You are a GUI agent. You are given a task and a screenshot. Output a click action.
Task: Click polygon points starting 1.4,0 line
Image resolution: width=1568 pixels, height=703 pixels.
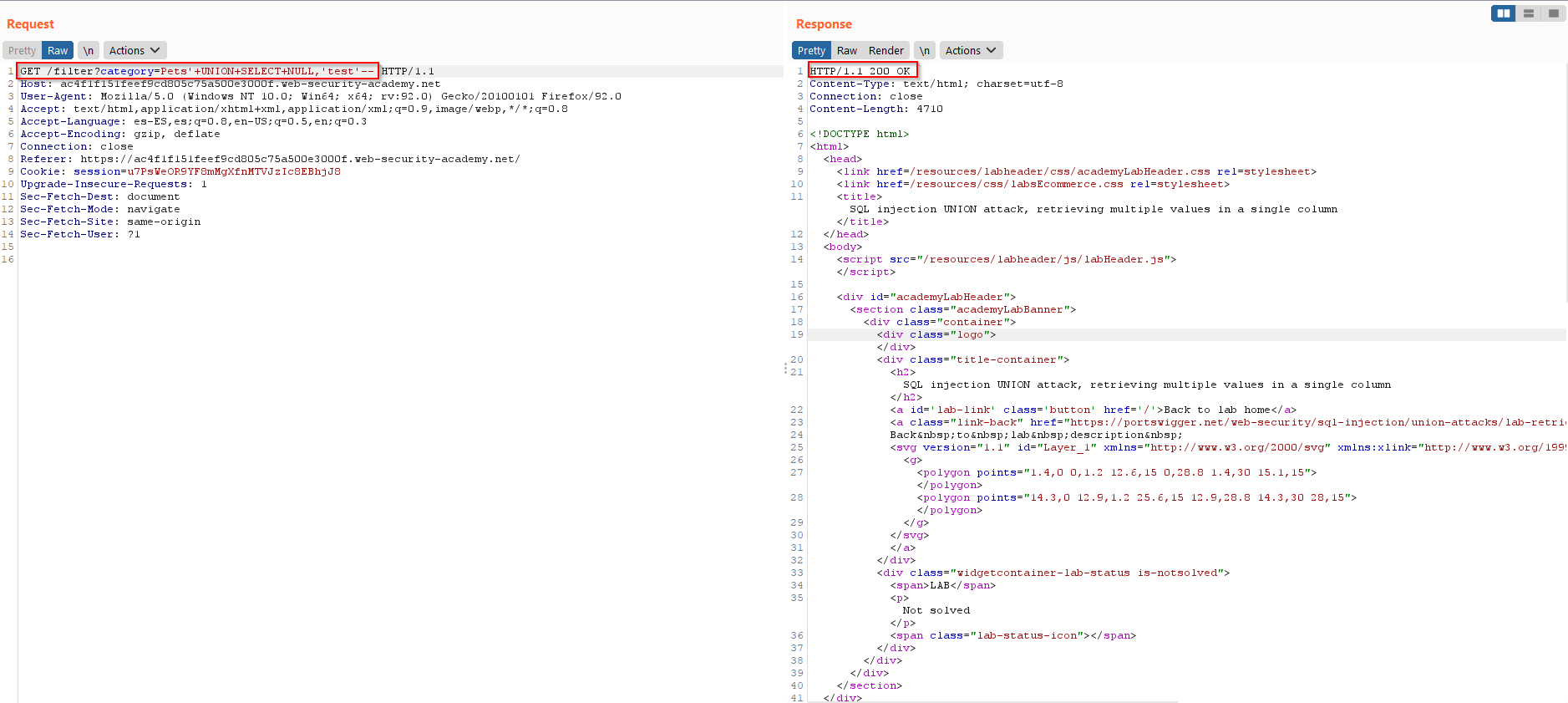(x=1117, y=472)
